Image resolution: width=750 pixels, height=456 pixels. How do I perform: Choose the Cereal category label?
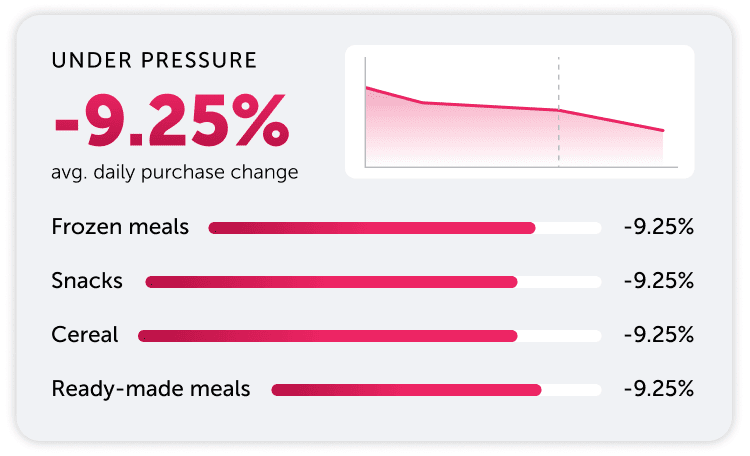pos(85,335)
